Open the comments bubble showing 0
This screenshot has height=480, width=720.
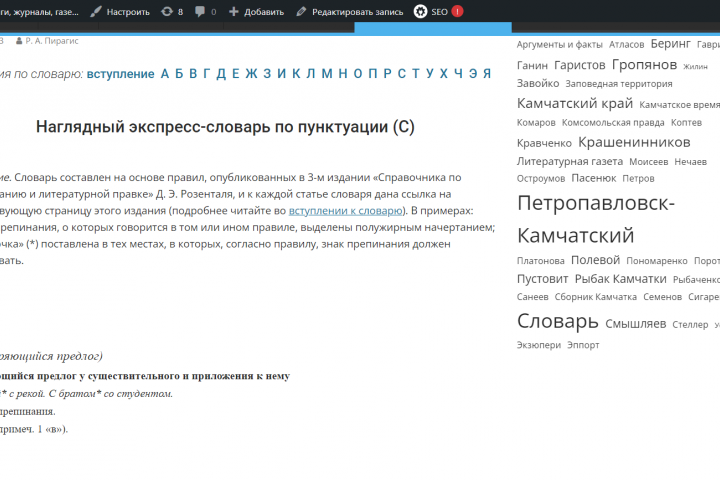click(205, 12)
